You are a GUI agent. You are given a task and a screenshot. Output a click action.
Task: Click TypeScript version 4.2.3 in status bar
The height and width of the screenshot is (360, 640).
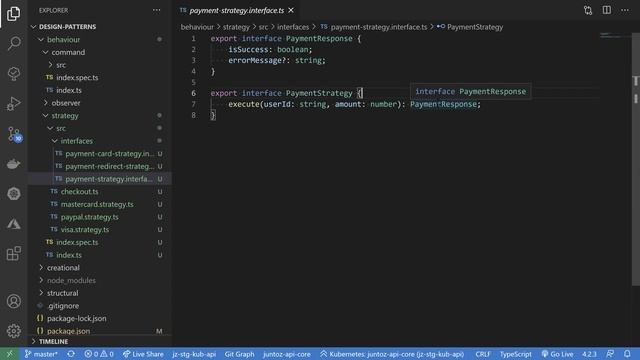coord(589,354)
